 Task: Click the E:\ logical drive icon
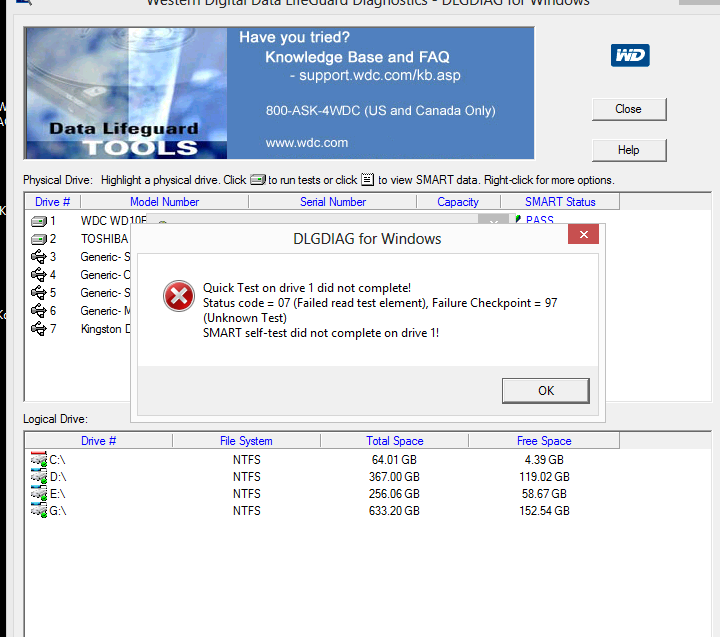[39, 493]
